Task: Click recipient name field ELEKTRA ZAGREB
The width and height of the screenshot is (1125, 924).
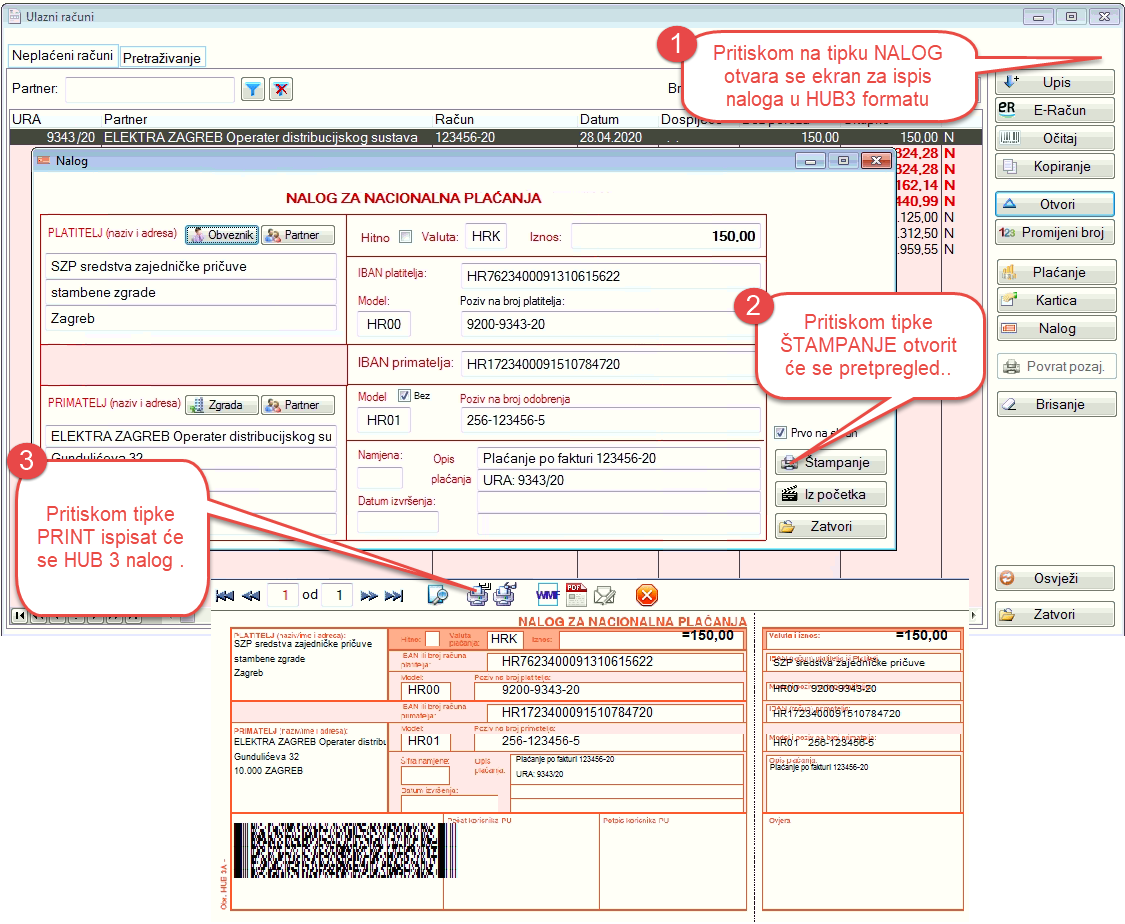Action: point(191,436)
